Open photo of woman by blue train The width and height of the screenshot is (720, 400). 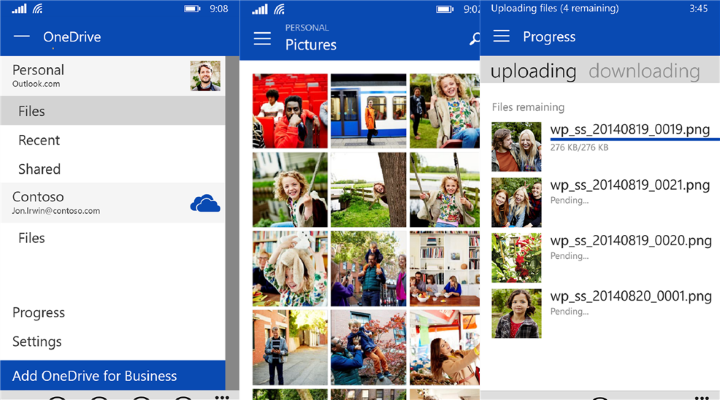[368, 111]
